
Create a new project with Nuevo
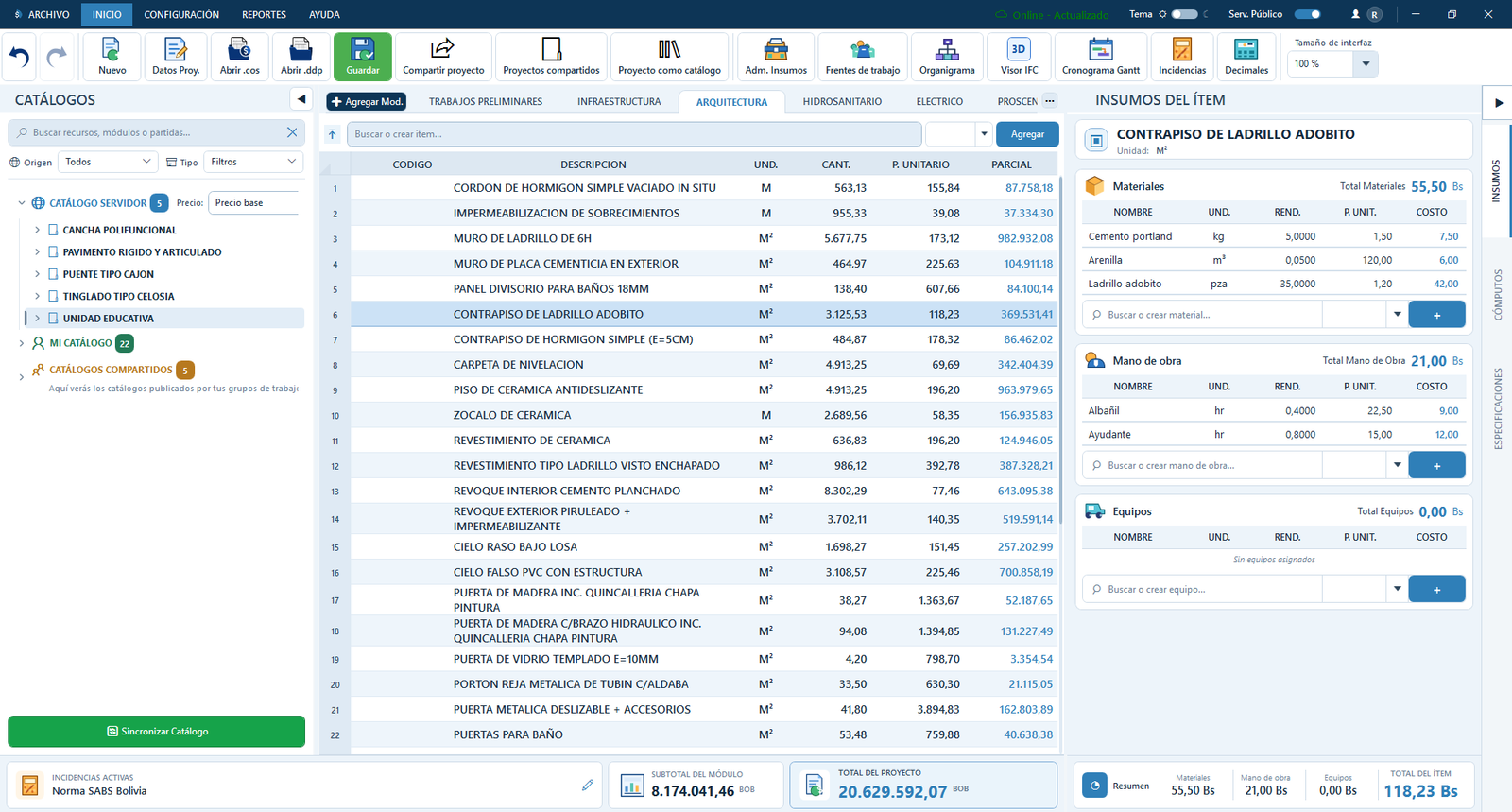tap(112, 57)
